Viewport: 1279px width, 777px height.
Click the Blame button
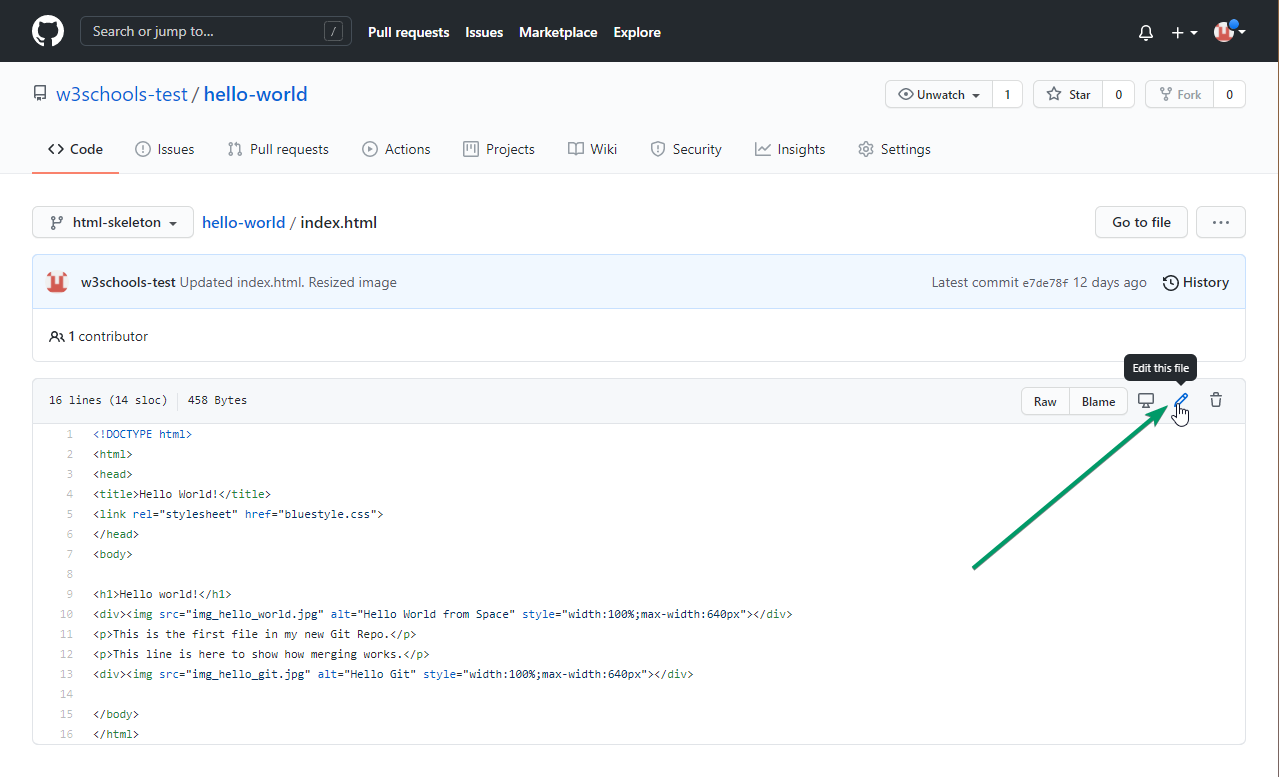pos(1098,401)
